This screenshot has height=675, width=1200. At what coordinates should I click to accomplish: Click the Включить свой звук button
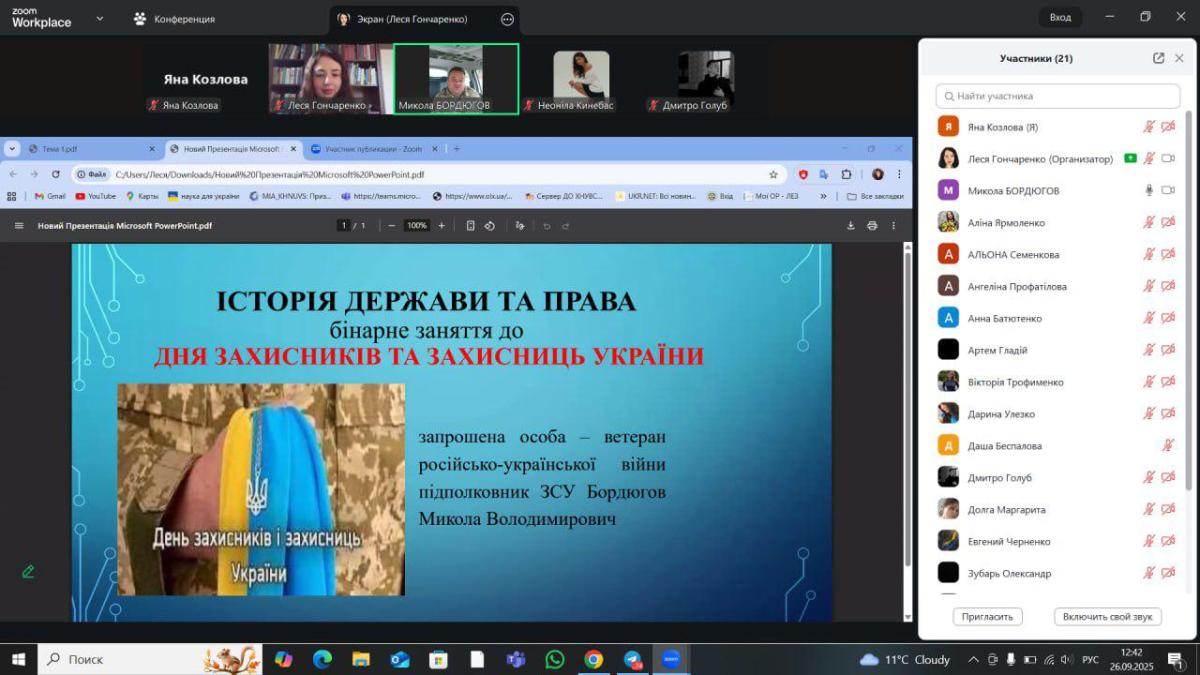point(1107,616)
